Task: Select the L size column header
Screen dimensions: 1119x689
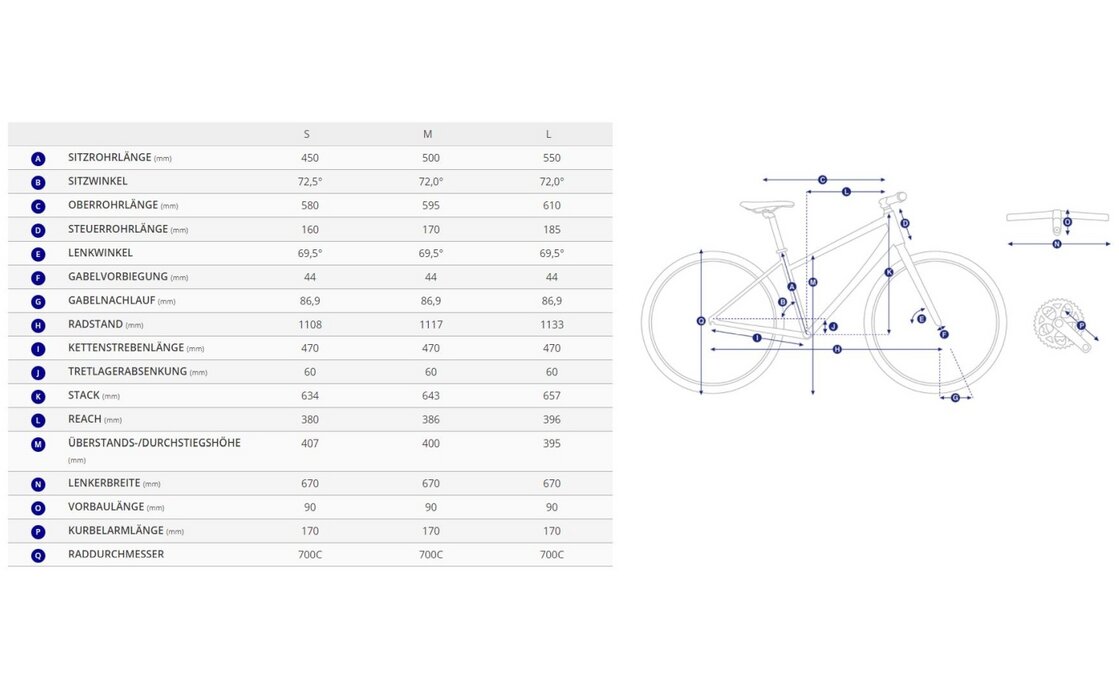Action: (x=549, y=134)
